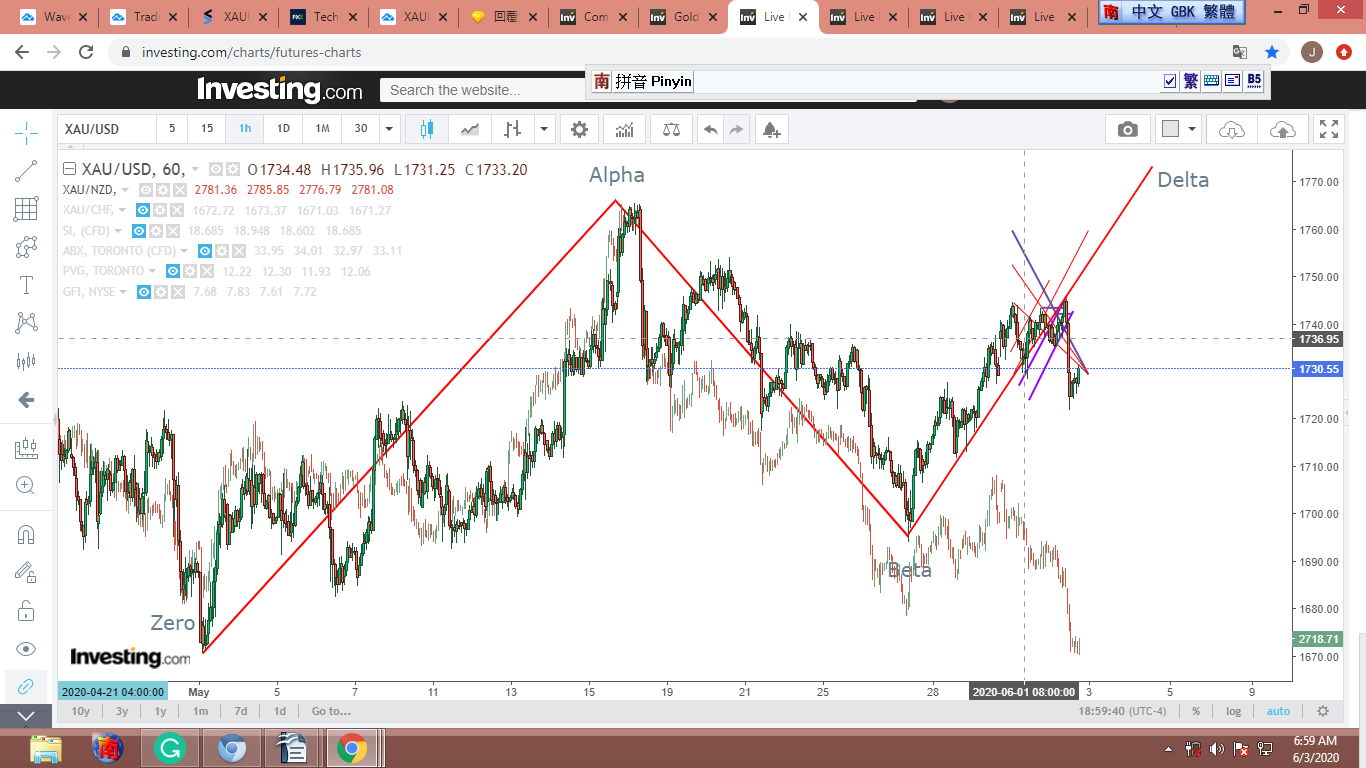Enter fullscreen chart mode
The height and width of the screenshot is (768, 1366).
point(1329,129)
